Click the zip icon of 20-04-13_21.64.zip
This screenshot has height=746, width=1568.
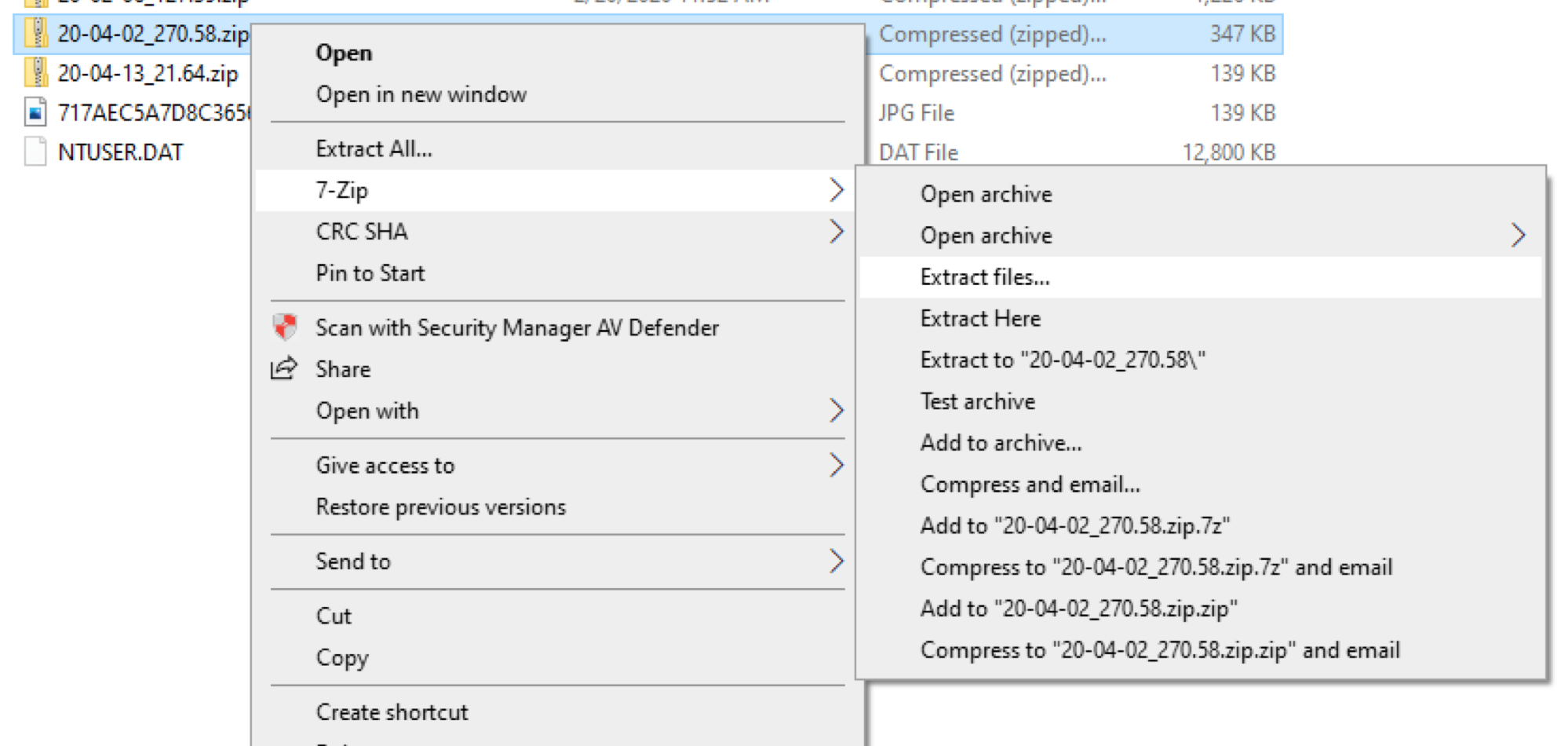point(38,73)
